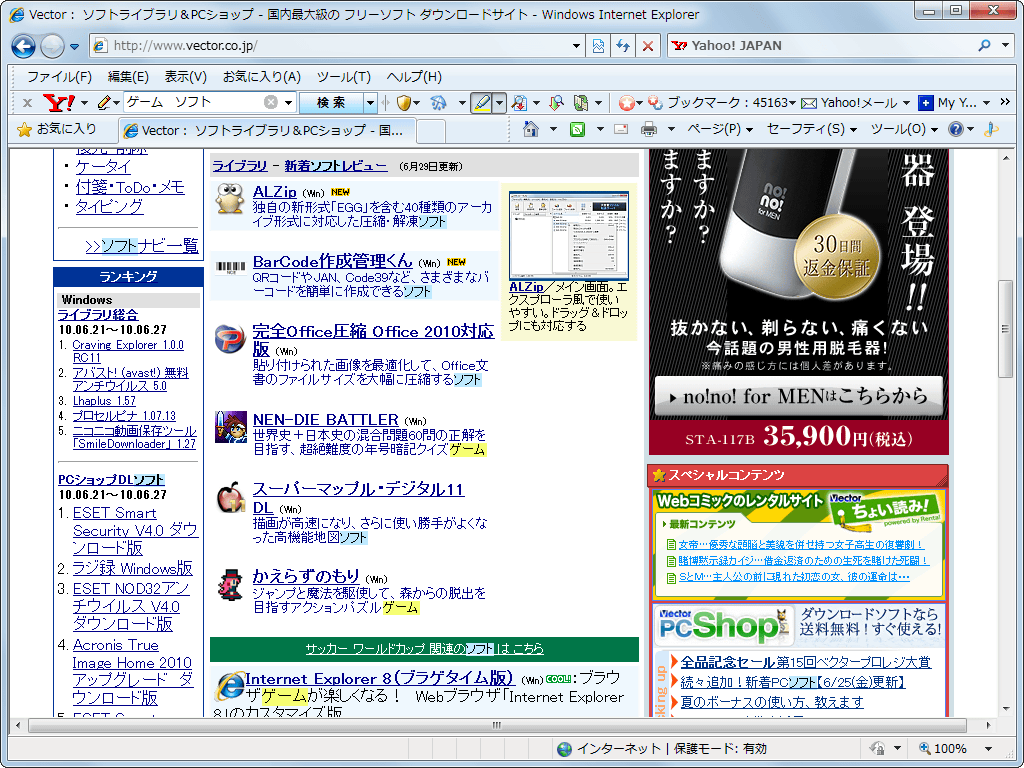Click the green RSS feeds icon
Image resolution: width=1024 pixels, height=768 pixels.
coord(577,129)
